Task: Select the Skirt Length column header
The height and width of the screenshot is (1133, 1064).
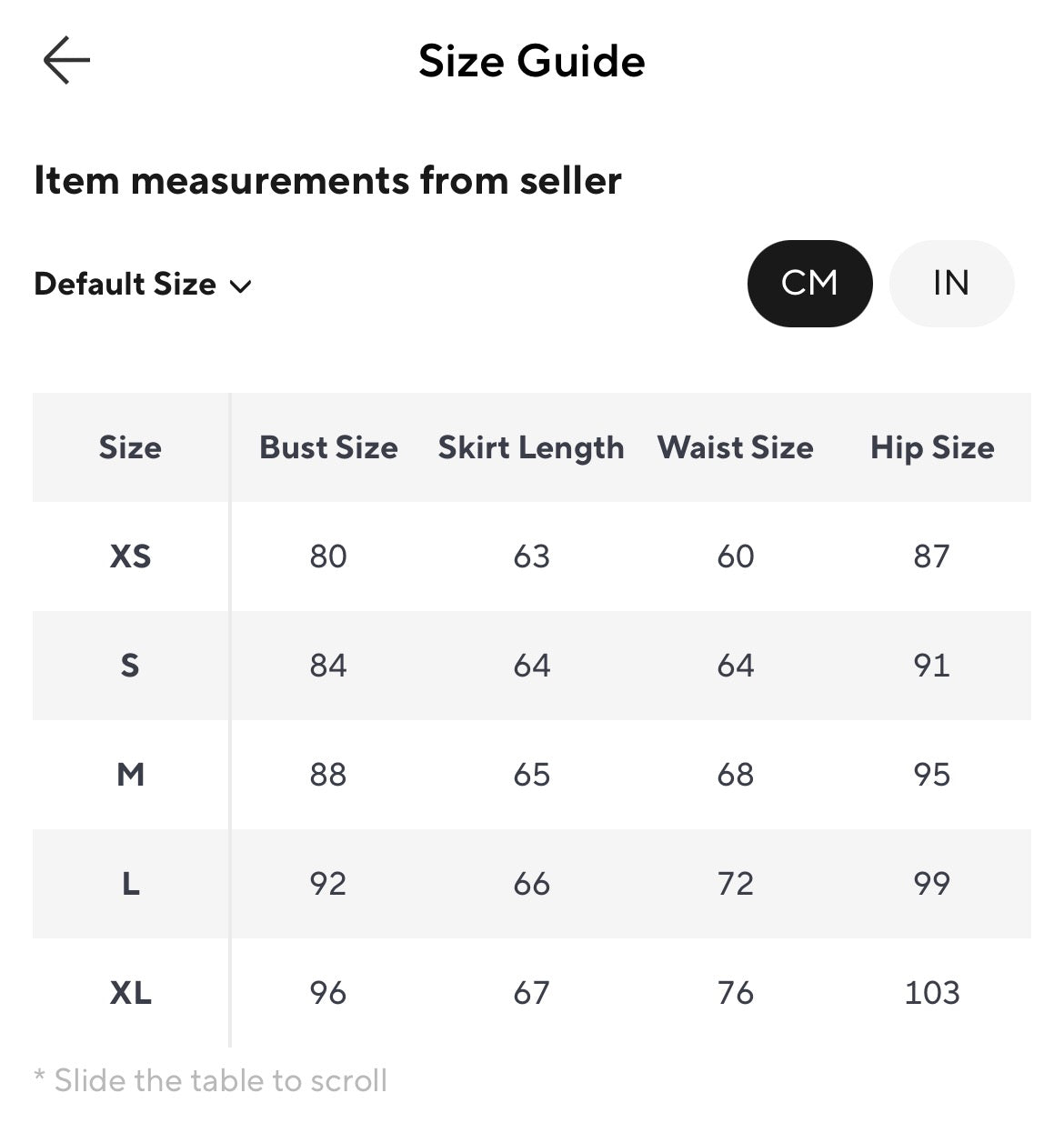Action: click(531, 447)
